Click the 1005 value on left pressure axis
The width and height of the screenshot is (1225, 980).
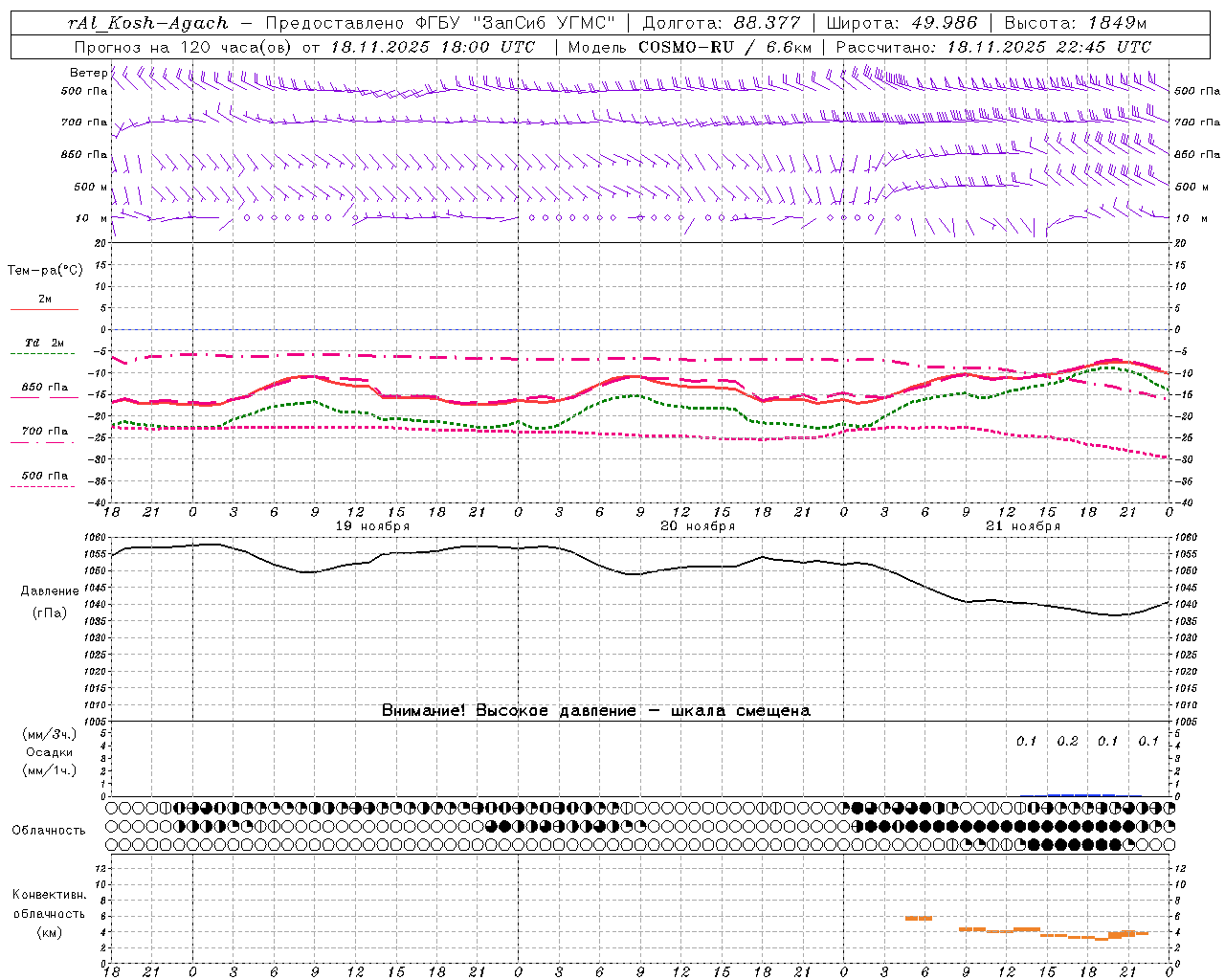pos(97,722)
